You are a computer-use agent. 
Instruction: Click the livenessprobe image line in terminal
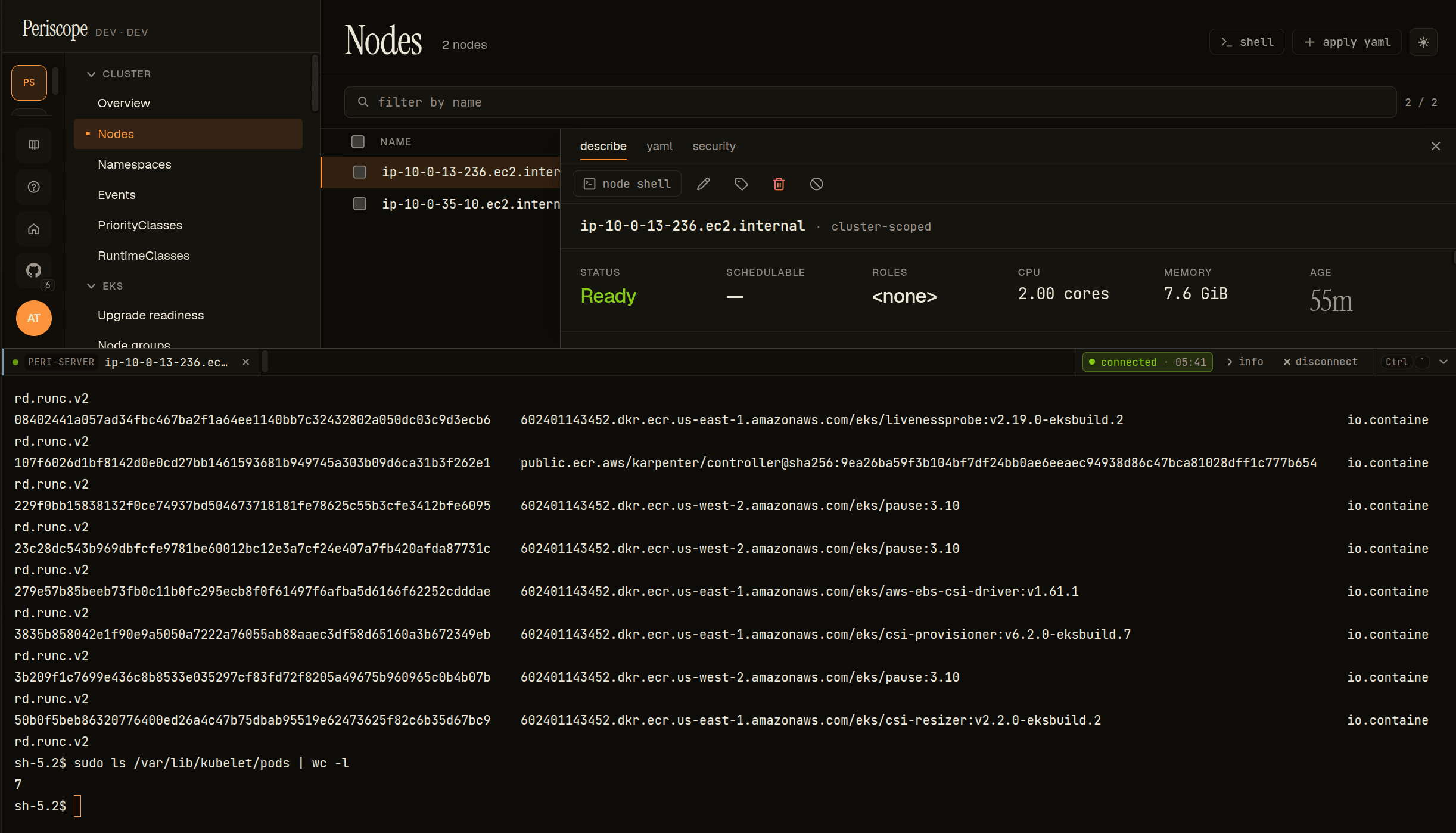click(822, 420)
